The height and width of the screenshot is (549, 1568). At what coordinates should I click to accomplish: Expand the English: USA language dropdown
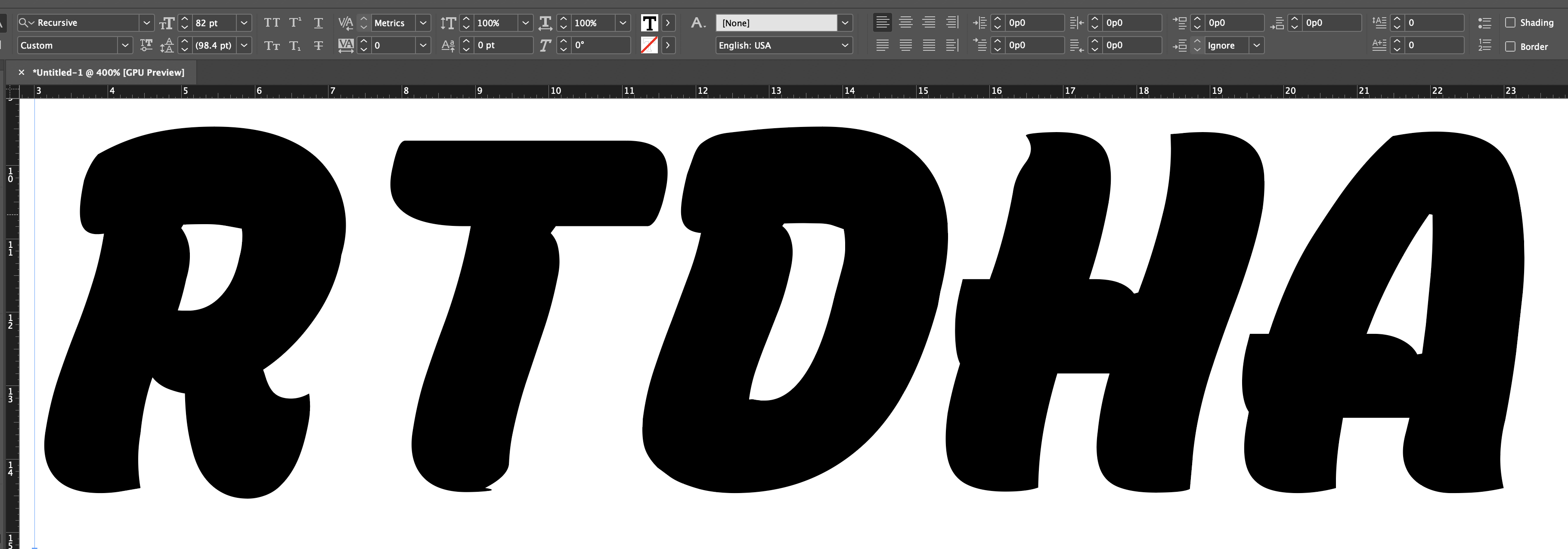point(845,46)
